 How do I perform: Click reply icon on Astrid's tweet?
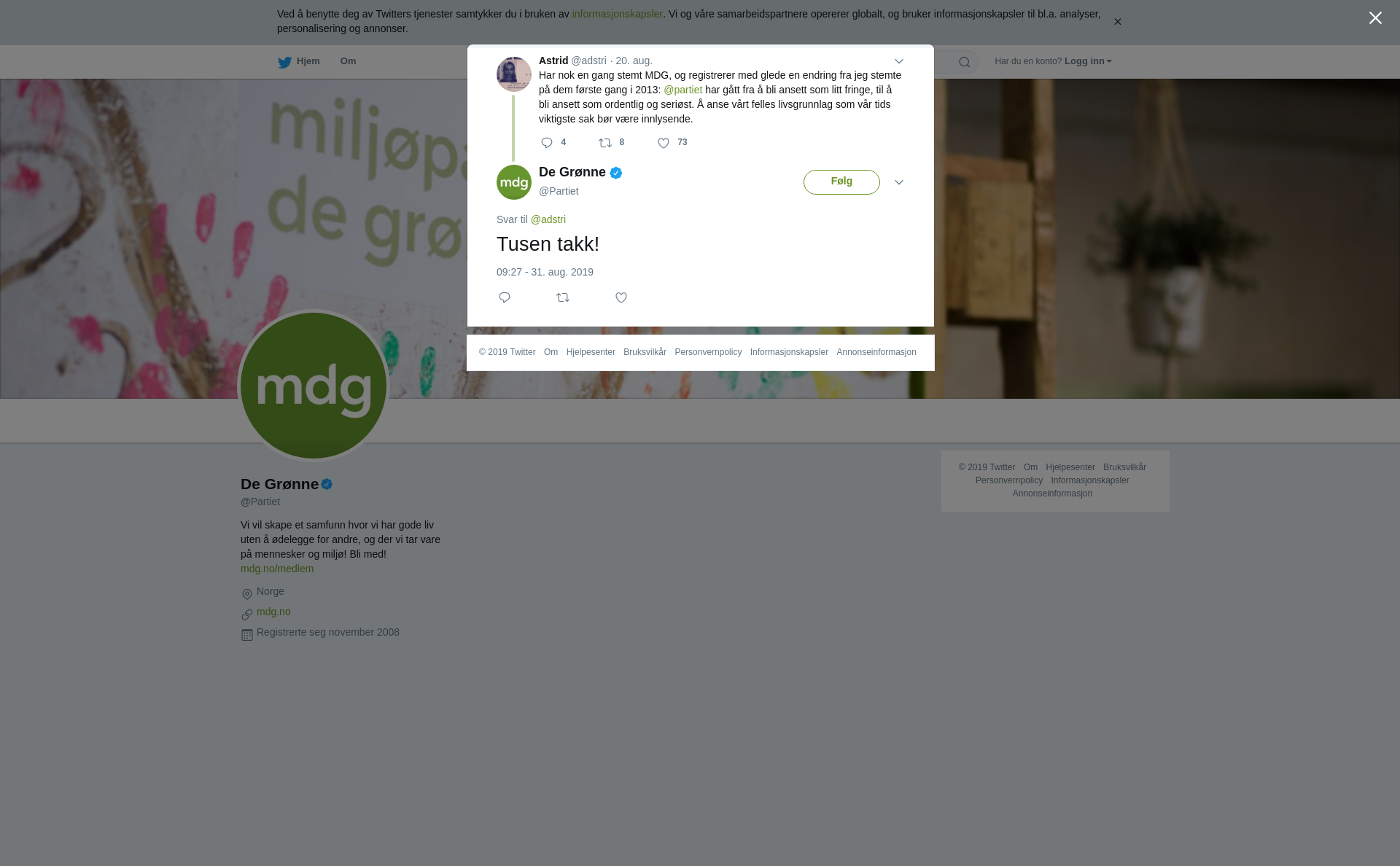point(547,143)
